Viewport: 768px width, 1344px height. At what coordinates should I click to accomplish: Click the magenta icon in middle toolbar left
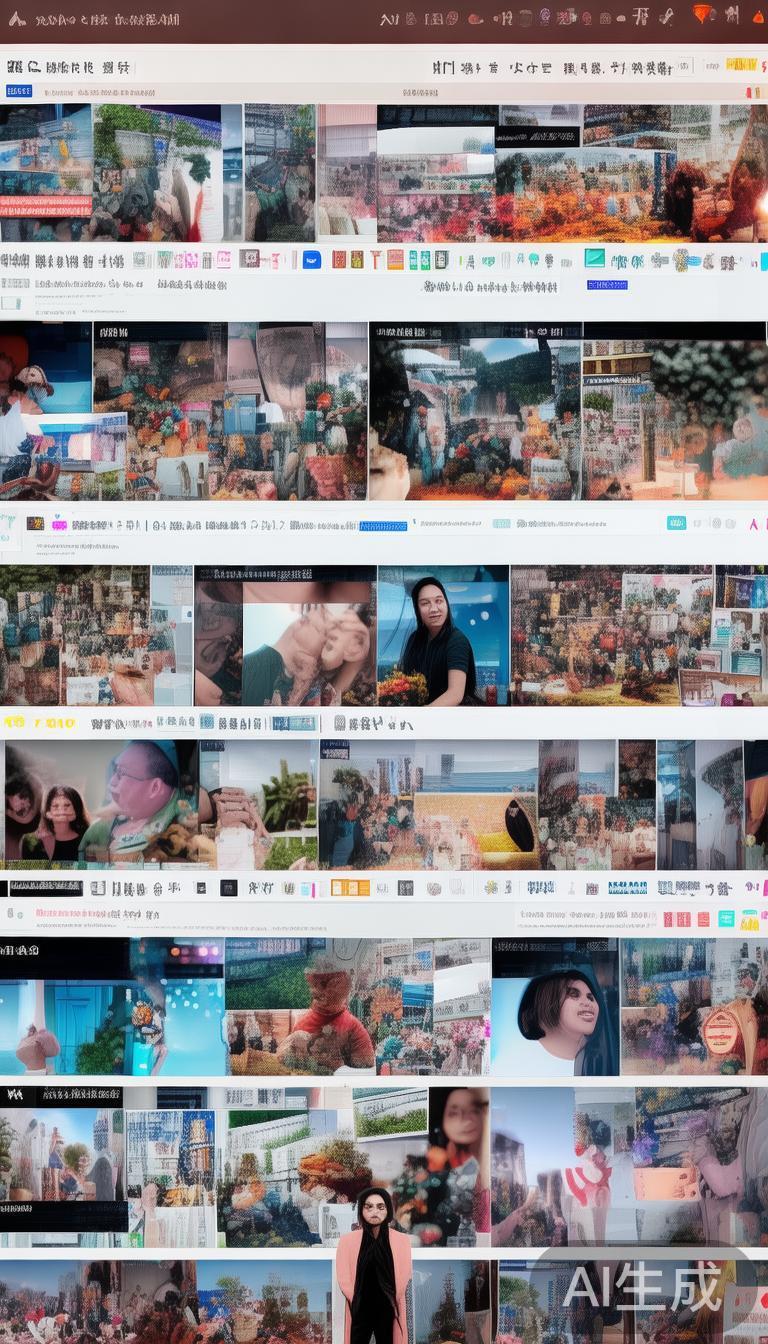pos(59,523)
